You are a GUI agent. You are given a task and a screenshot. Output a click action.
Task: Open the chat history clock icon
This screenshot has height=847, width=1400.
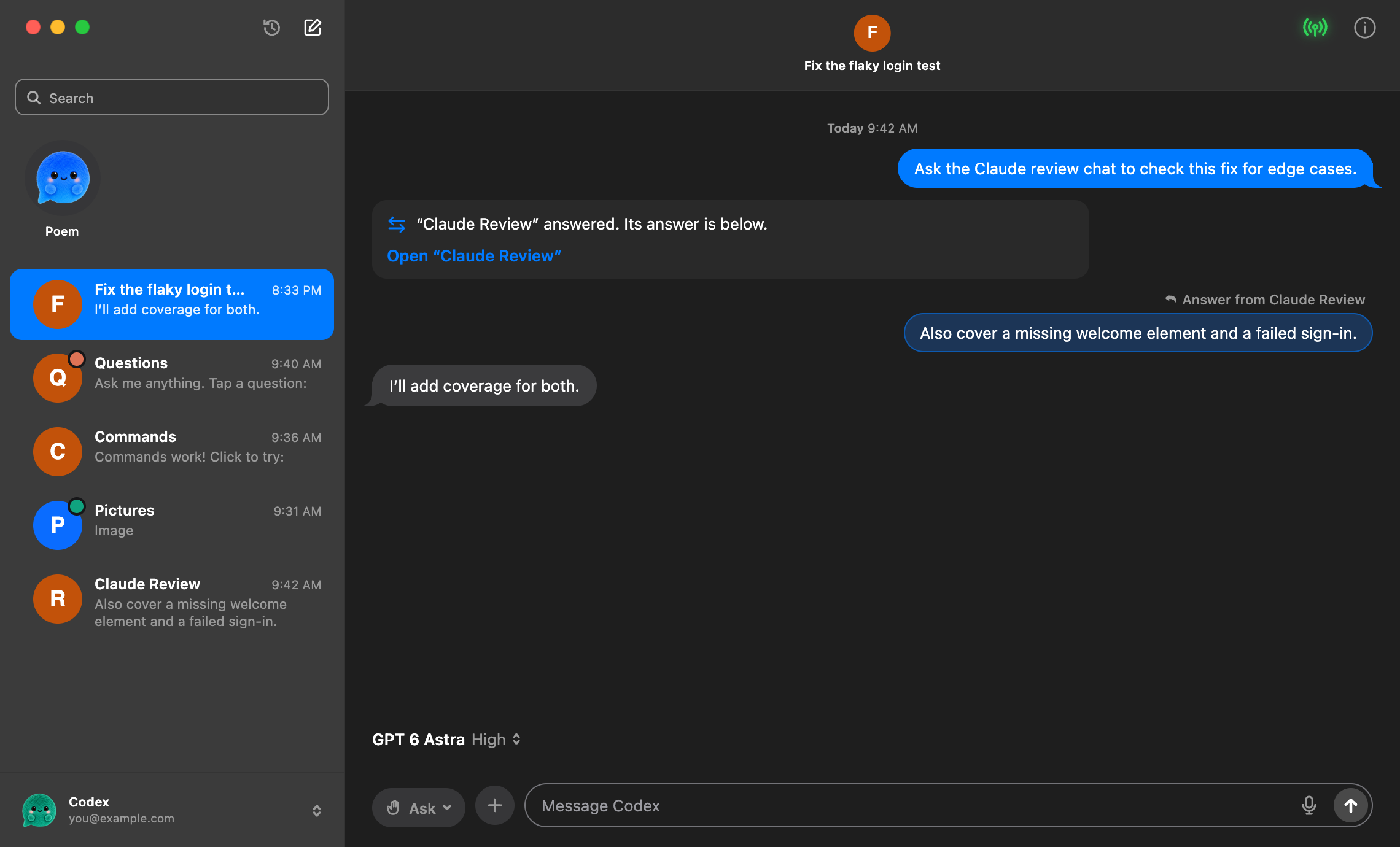(x=271, y=28)
